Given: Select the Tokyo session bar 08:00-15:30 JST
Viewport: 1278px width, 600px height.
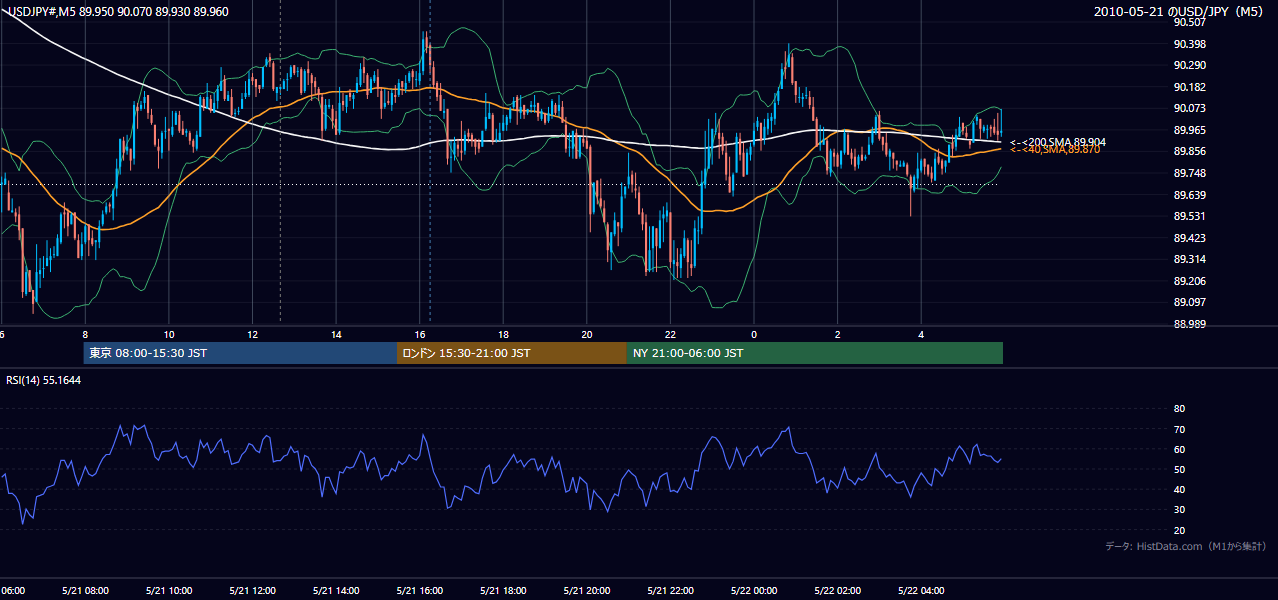Looking at the screenshot, I should (241, 353).
